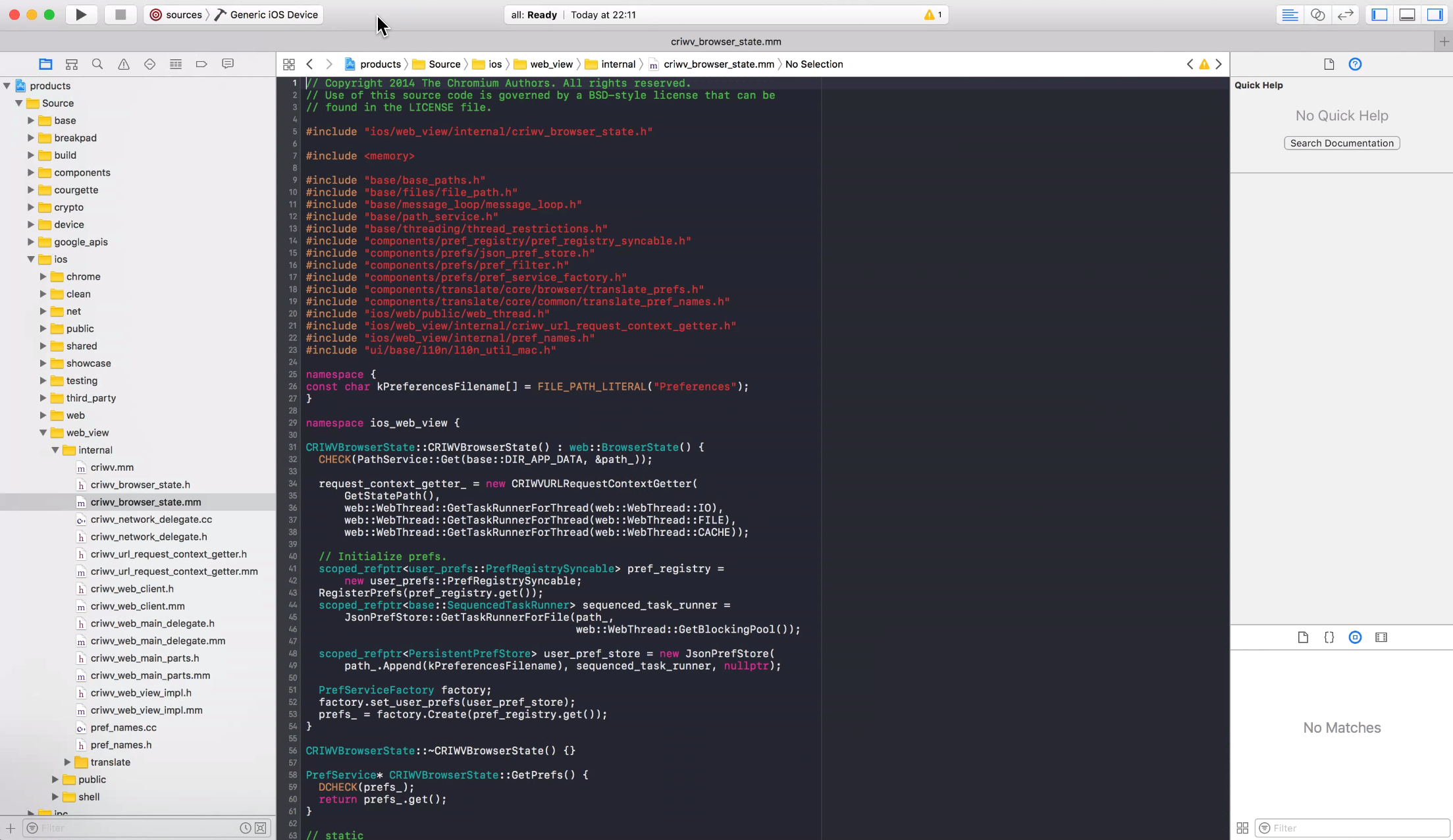Show the debug navigator
This screenshot has width=1453, height=840.
click(176, 64)
